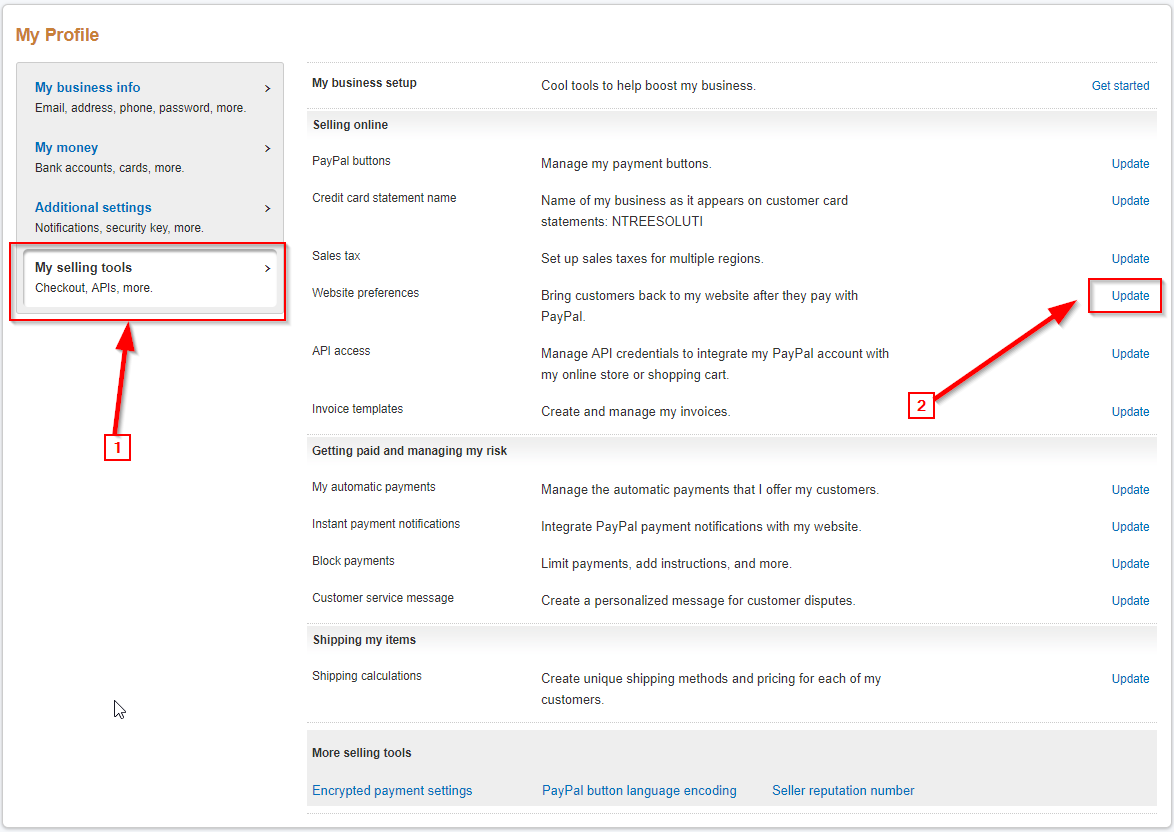Click the 'More selling tools' header
This screenshot has height=832, width=1174.
pyautogui.click(x=362, y=753)
